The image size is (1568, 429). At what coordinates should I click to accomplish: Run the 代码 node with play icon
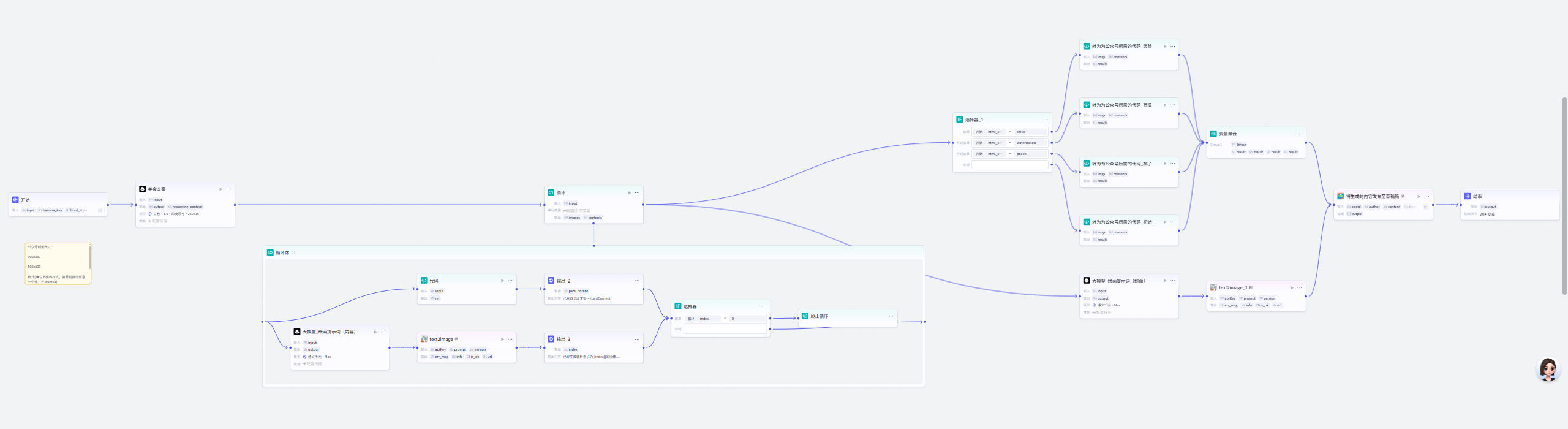click(502, 281)
